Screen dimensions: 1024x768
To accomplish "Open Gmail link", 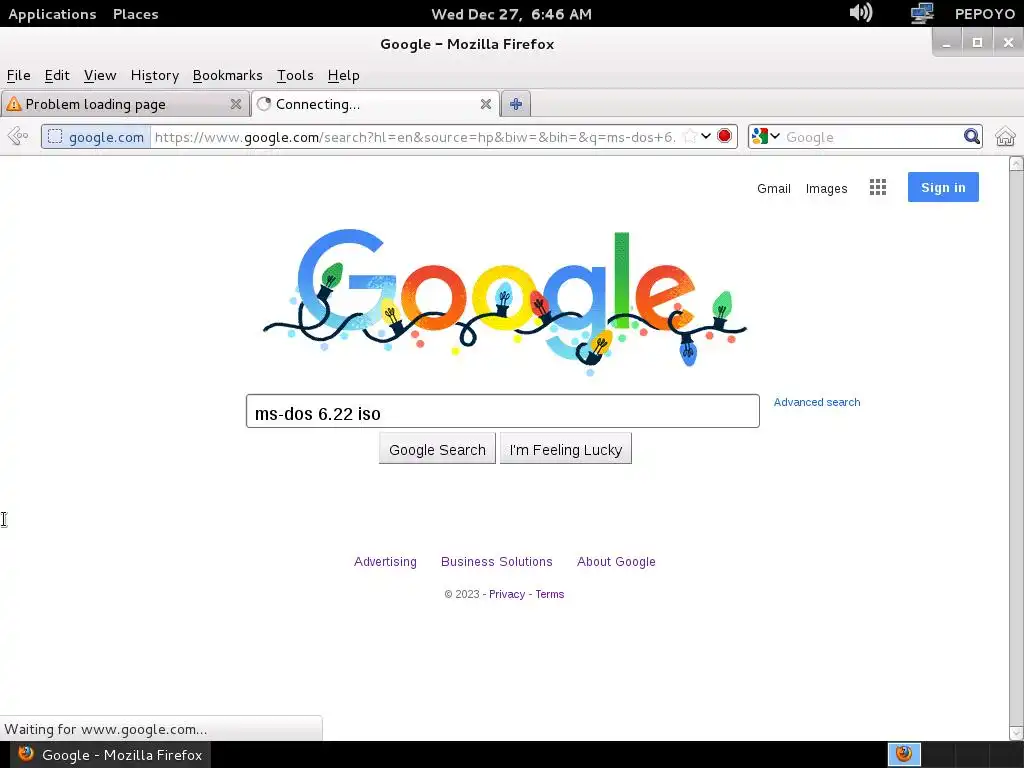I will 773,189.
